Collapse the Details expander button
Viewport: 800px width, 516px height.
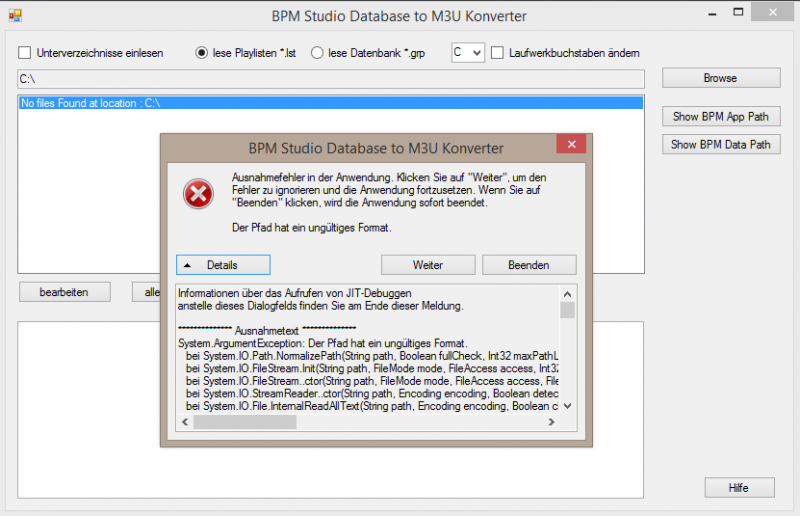[x=223, y=265]
